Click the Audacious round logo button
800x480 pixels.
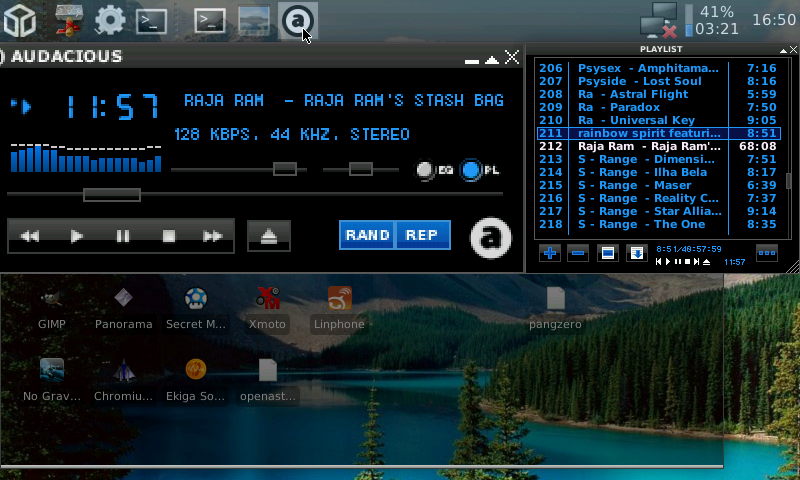(x=490, y=238)
